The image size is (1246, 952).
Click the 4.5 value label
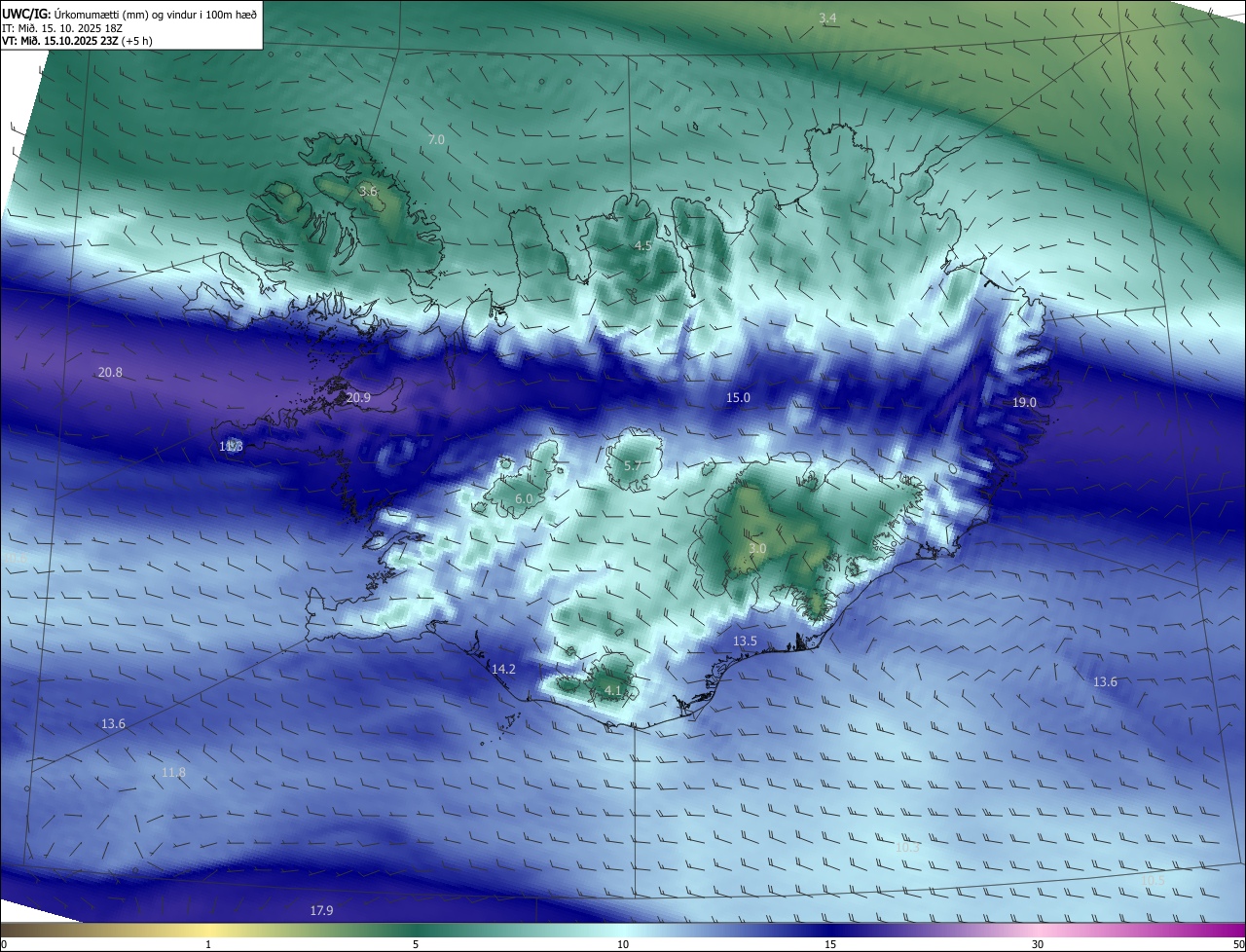point(642,246)
